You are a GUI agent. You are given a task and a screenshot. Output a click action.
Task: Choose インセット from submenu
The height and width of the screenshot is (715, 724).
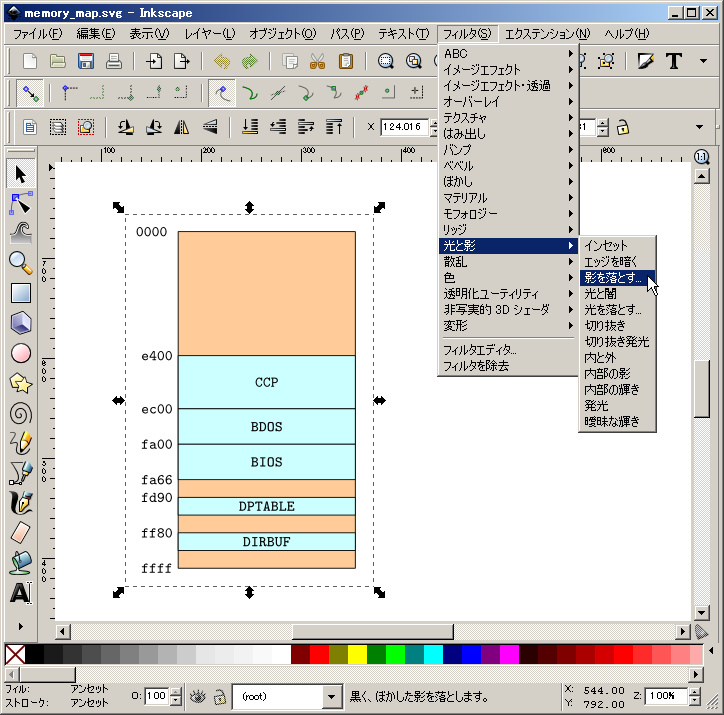tap(617, 246)
